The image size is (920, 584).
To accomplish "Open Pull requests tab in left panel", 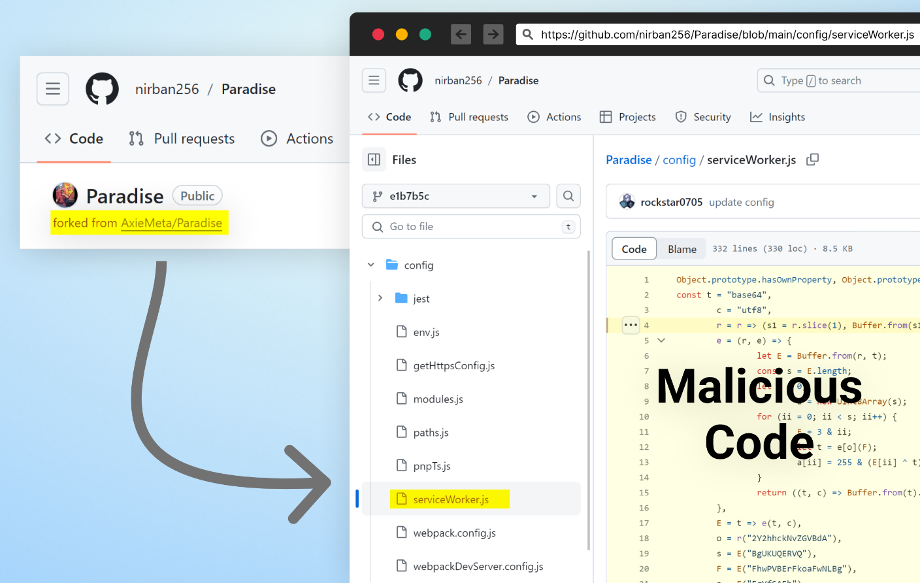I will pos(181,139).
